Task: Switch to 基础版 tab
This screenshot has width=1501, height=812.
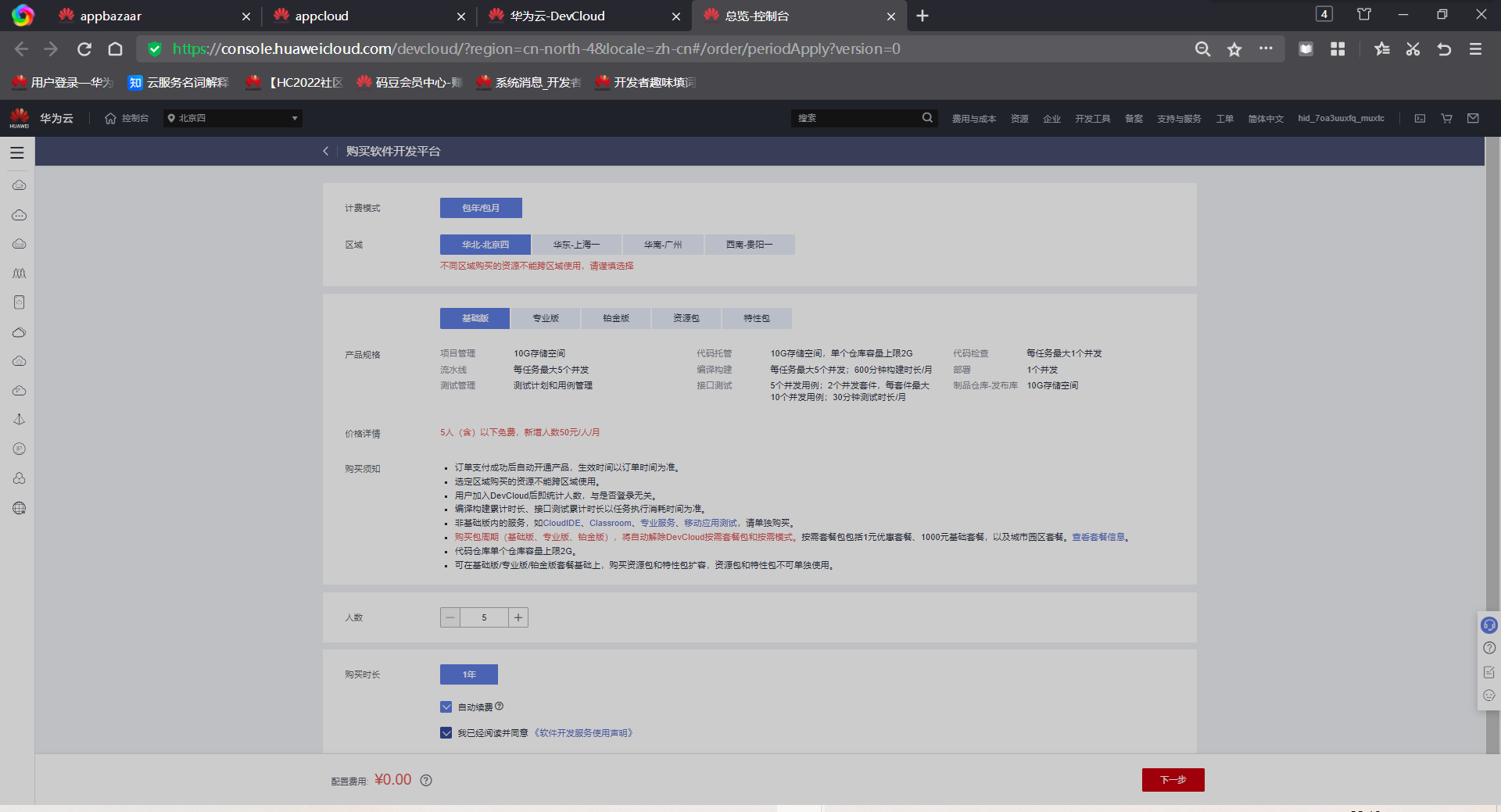Action: [x=475, y=318]
